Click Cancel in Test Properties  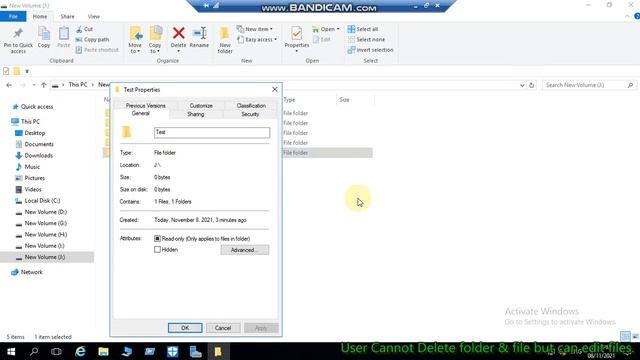[223, 328]
